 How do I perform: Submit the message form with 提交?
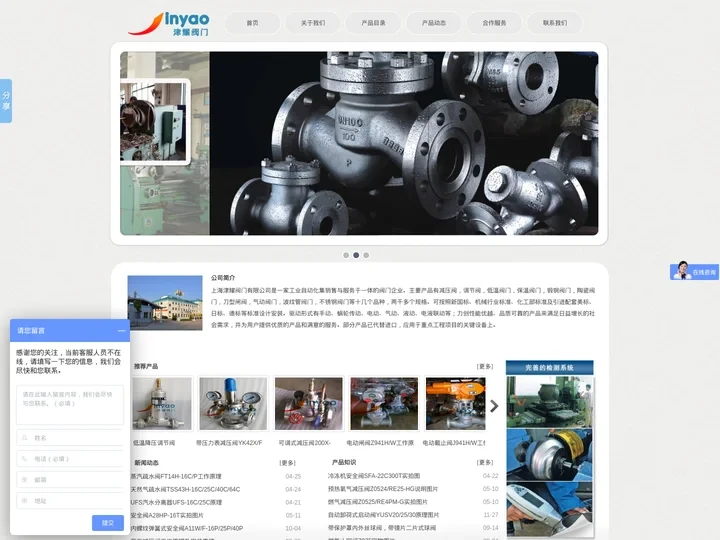(108, 523)
